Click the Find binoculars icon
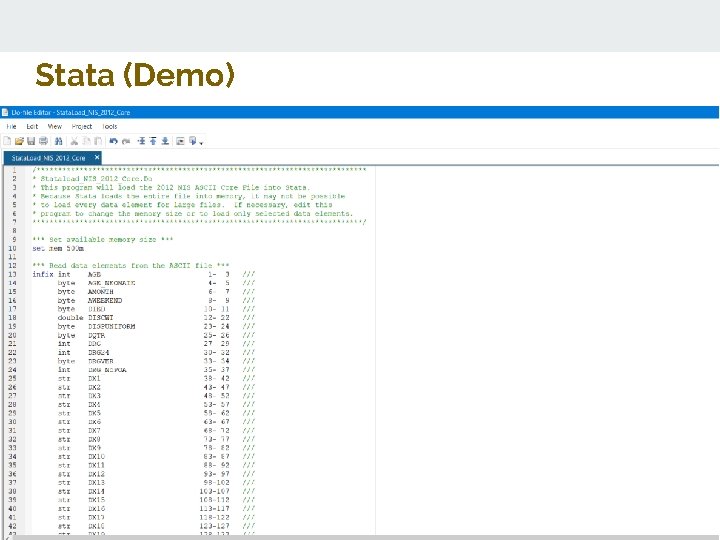Screen dimensions: 720x540 58,141
